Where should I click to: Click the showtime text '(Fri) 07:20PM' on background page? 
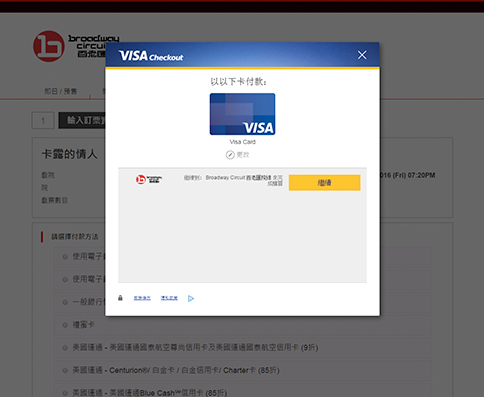[x=414, y=175]
